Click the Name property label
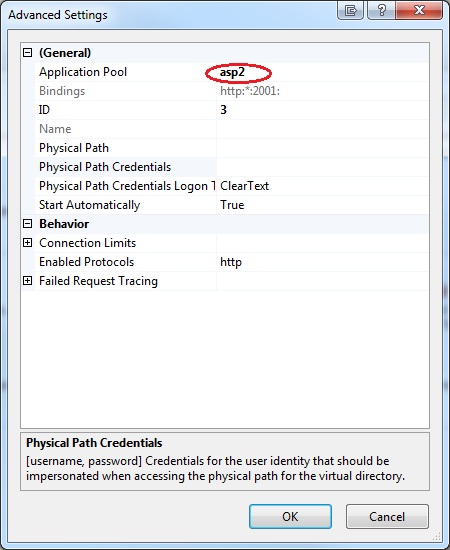Image resolution: width=450 pixels, height=550 pixels. [55, 129]
